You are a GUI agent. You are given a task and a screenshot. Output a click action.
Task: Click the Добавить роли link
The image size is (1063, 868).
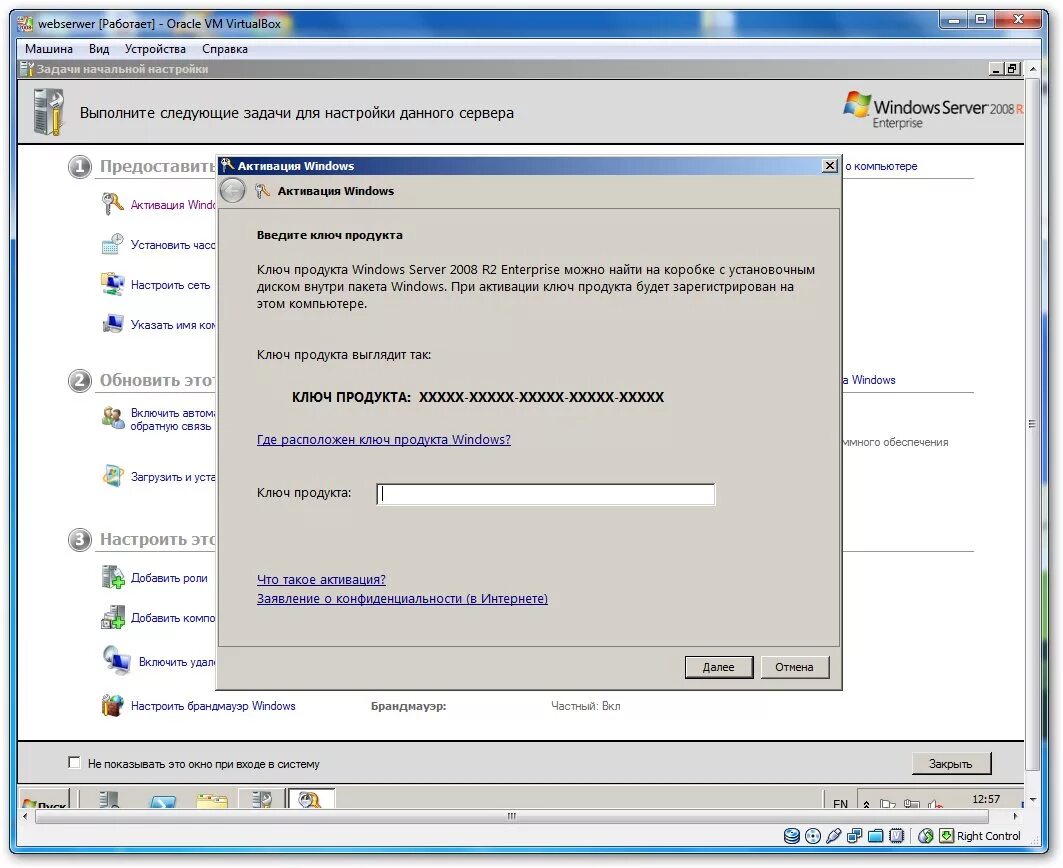169,578
